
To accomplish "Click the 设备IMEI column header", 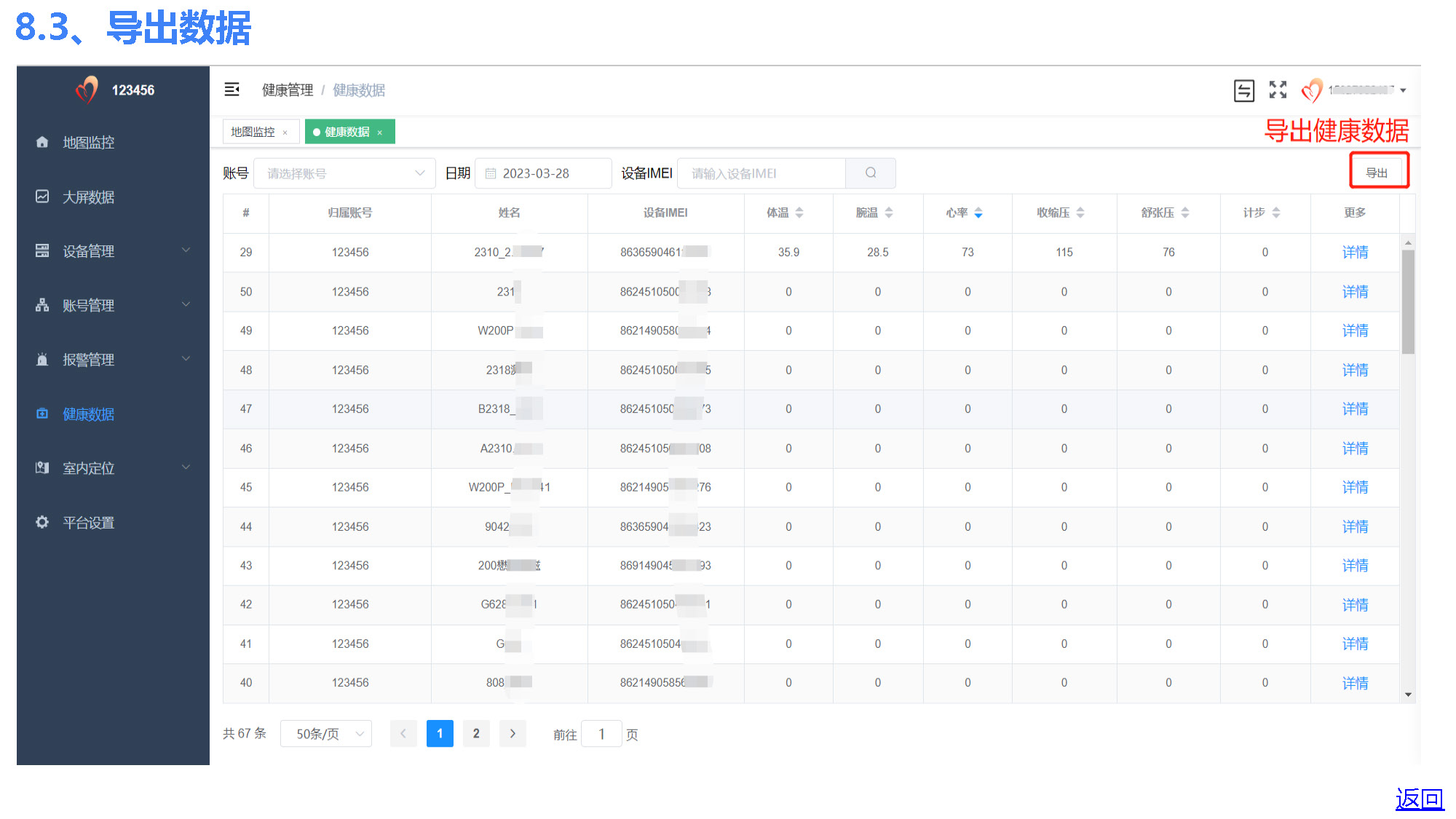I will point(665,213).
